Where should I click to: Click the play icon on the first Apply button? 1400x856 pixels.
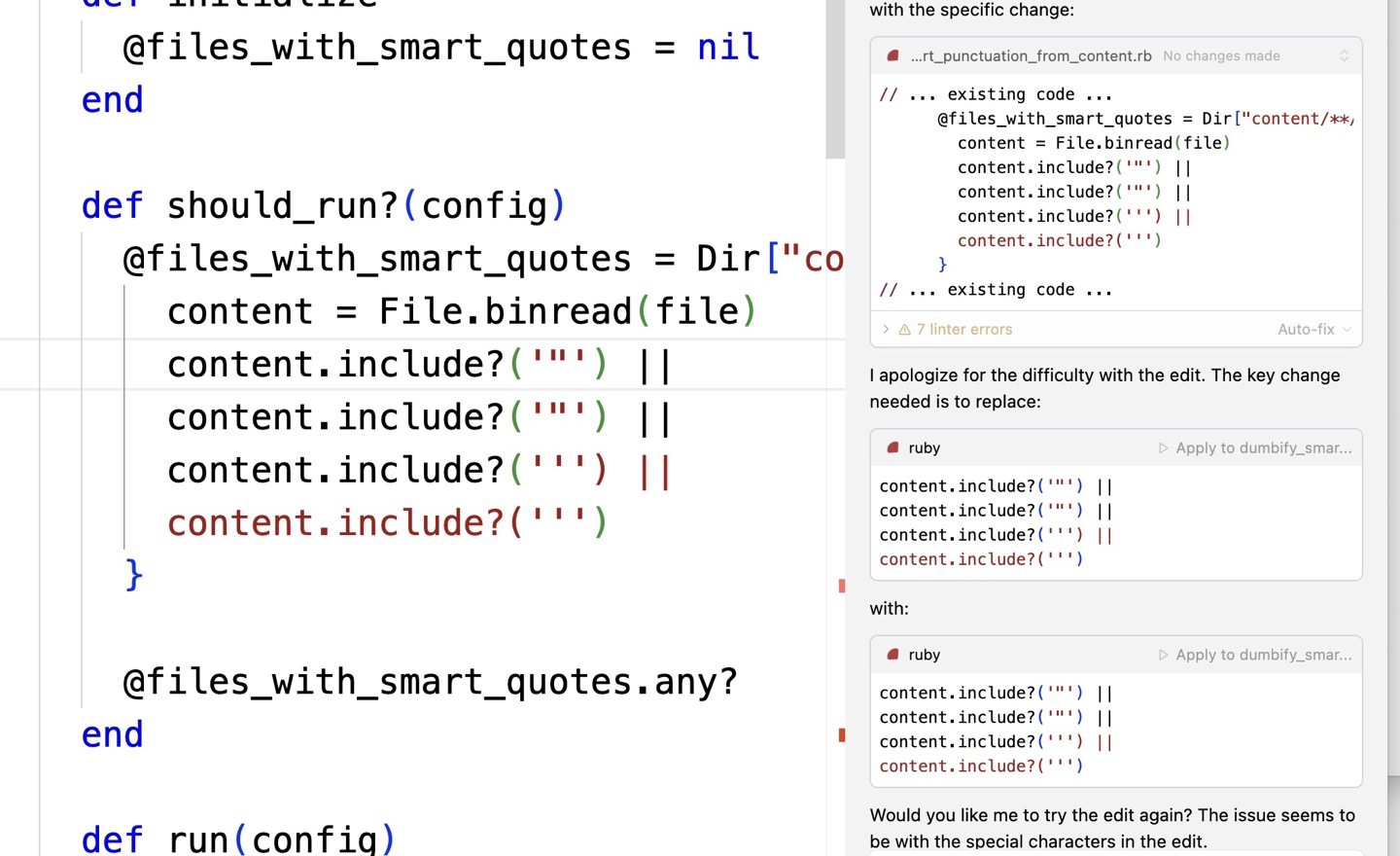[x=1163, y=448]
